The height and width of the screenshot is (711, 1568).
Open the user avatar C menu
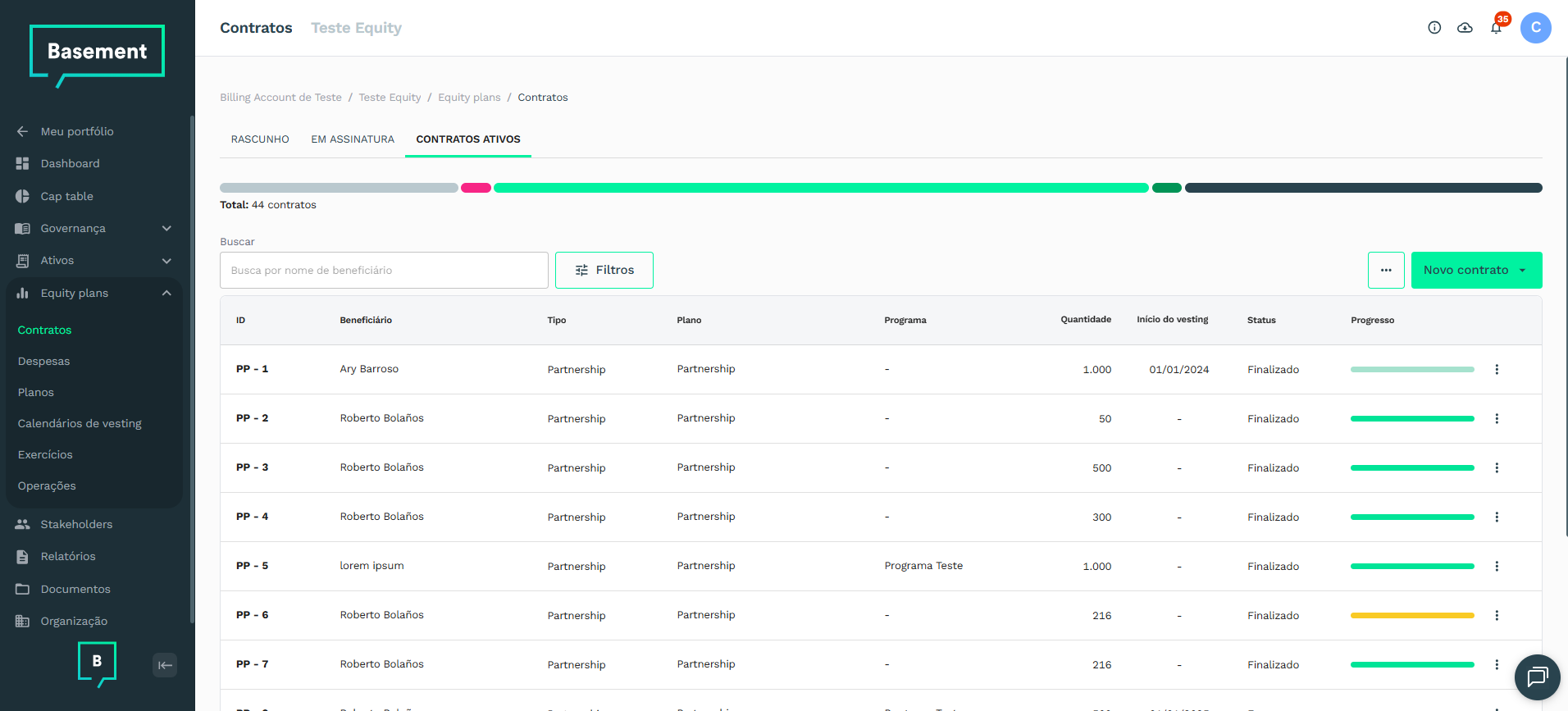pyautogui.click(x=1535, y=28)
